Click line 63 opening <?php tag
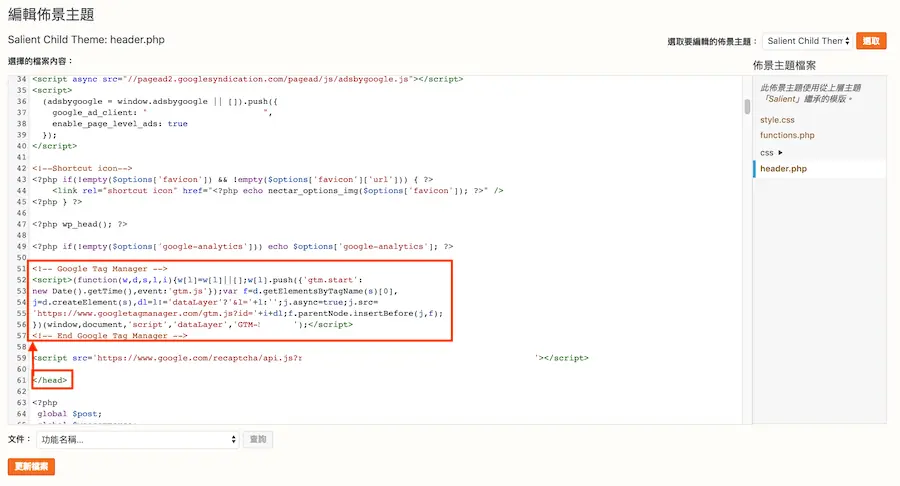Viewport: 900px width, 486px height. [45, 402]
